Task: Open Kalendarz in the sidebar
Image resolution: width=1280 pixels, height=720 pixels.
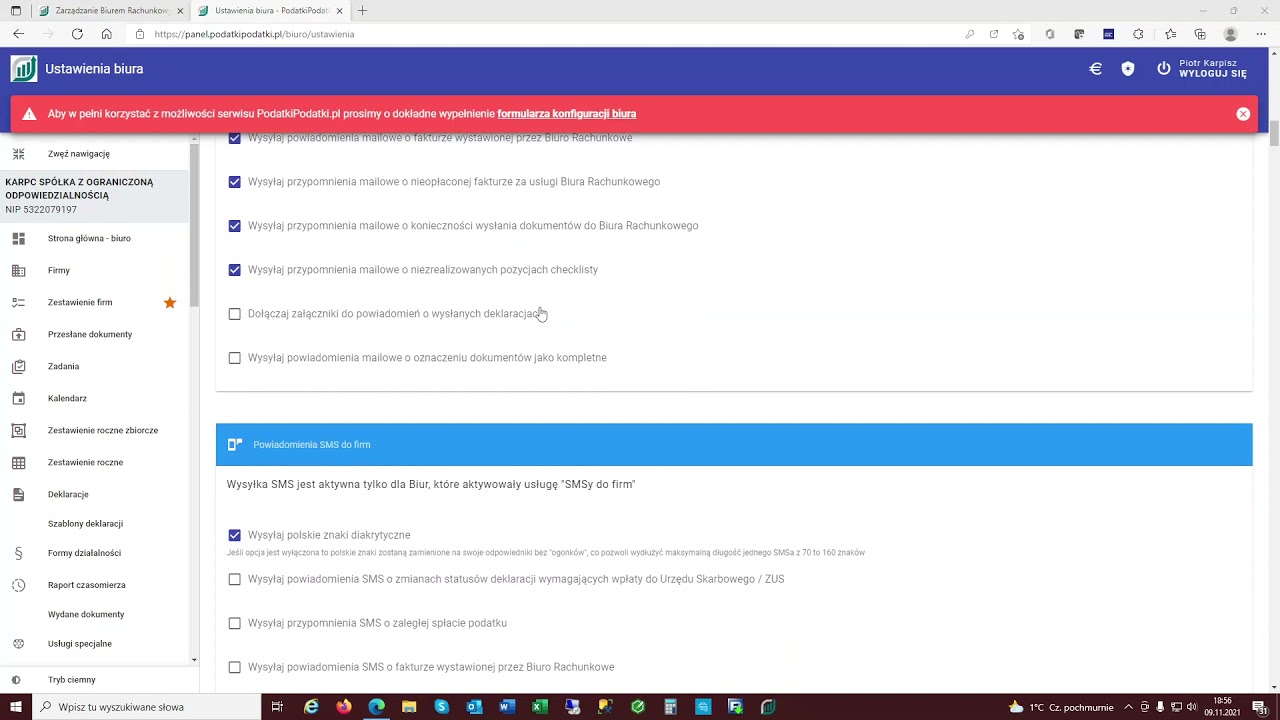Action: click(x=67, y=398)
